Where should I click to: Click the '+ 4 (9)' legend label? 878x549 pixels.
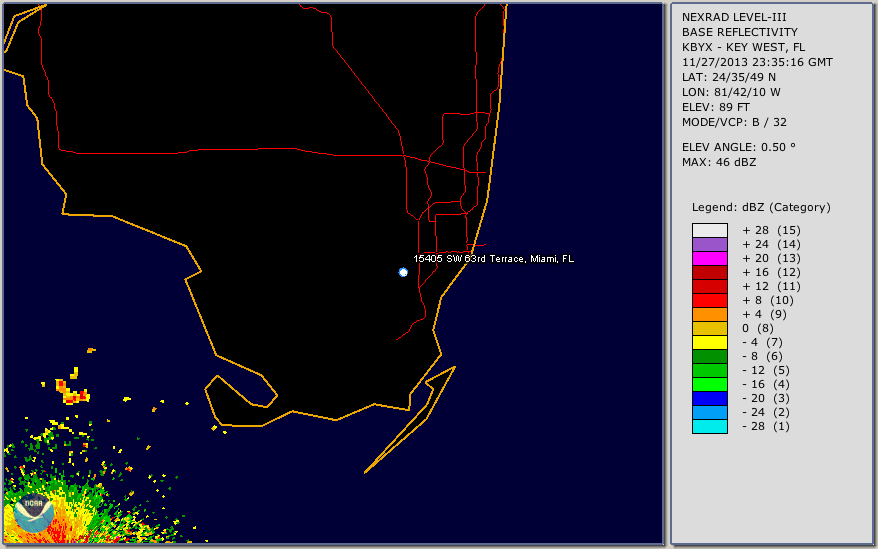pyautogui.click(x=765, y=314)
